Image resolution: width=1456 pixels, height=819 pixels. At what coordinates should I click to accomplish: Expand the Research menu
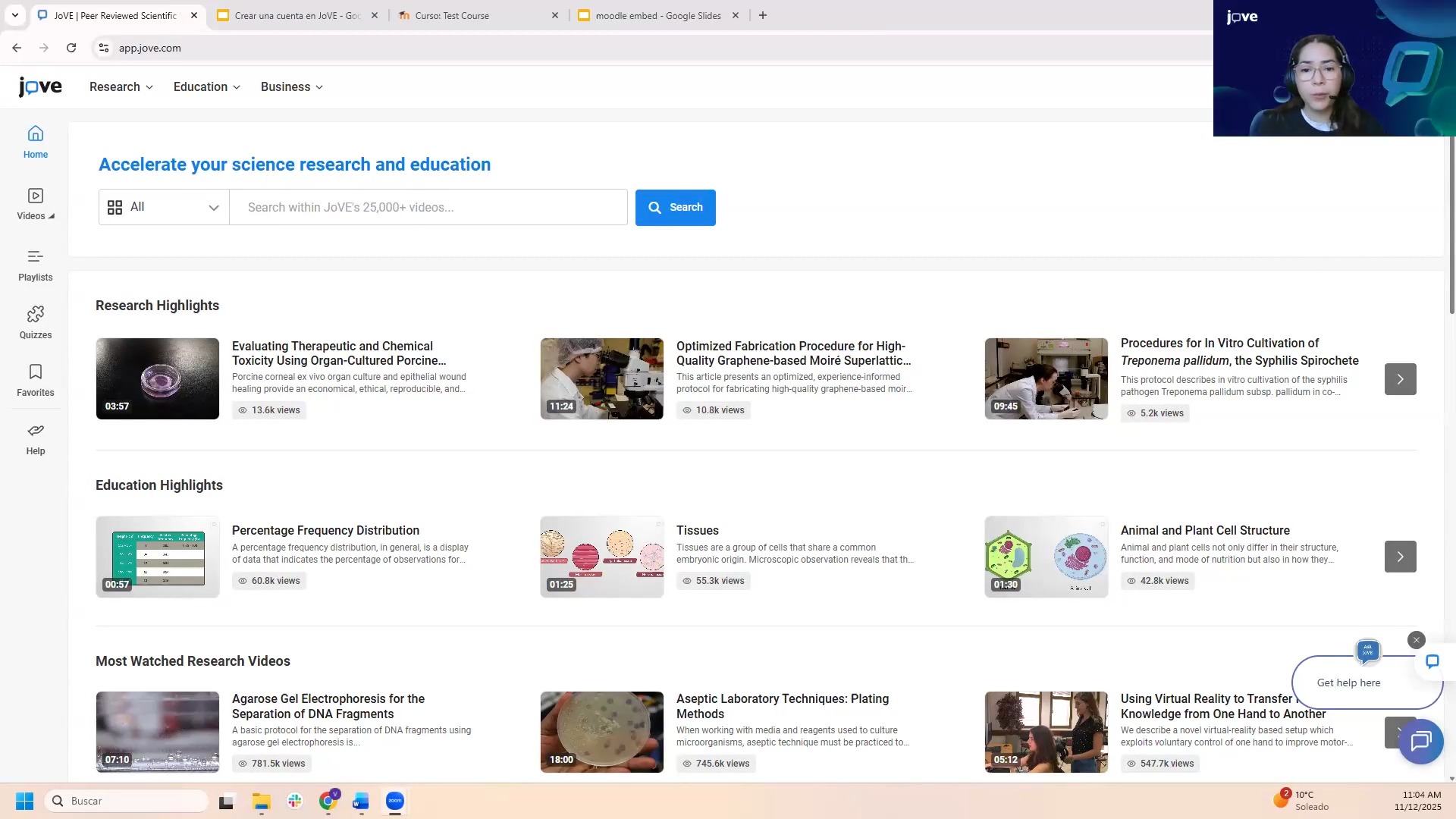pos(121,87)
